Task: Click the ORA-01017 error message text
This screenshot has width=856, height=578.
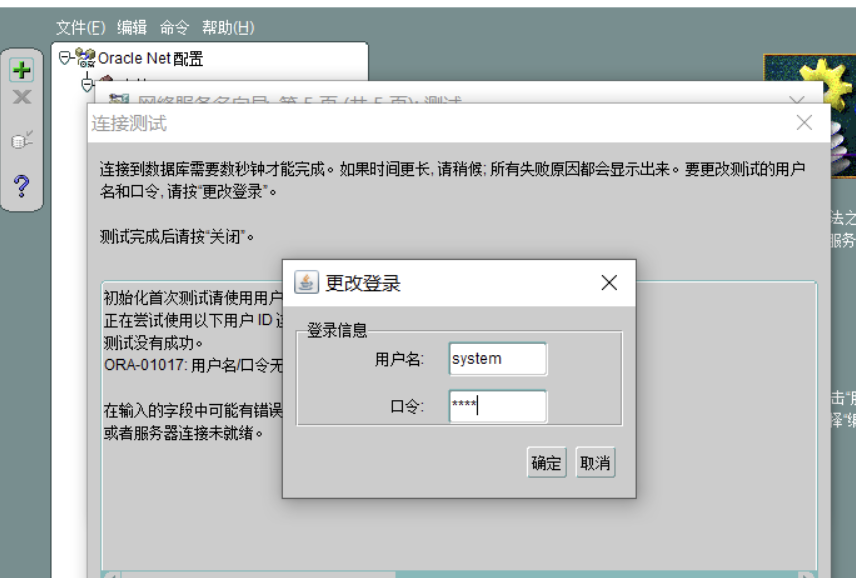Action: coord(193,365)
